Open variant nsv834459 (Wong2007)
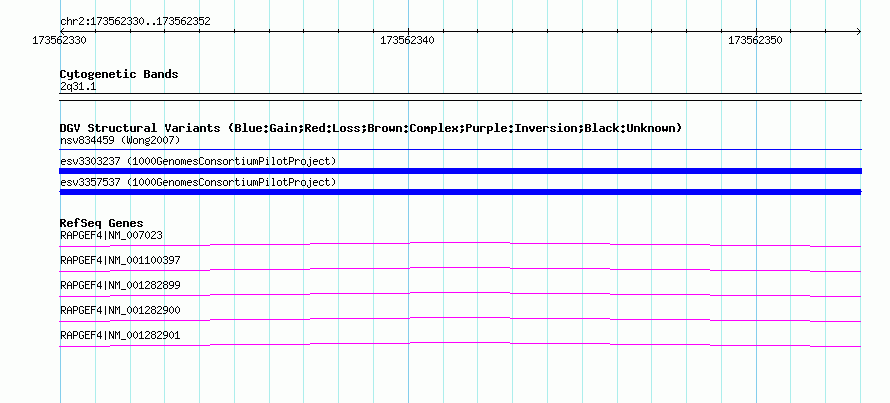Screen dimensions: 890x403 coord(120,140)
